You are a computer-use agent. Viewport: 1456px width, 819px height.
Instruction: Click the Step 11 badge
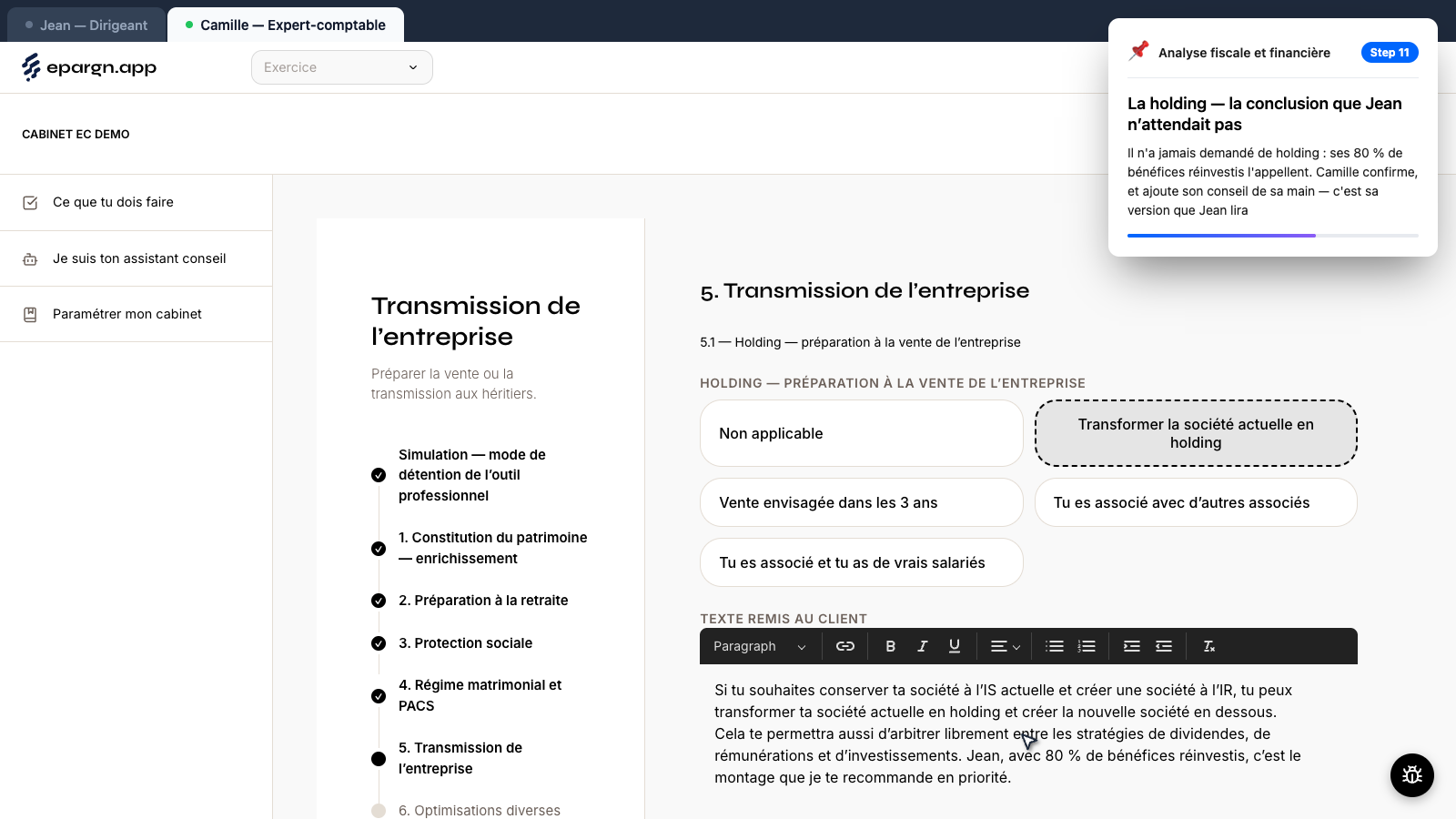click(1390, 53)
